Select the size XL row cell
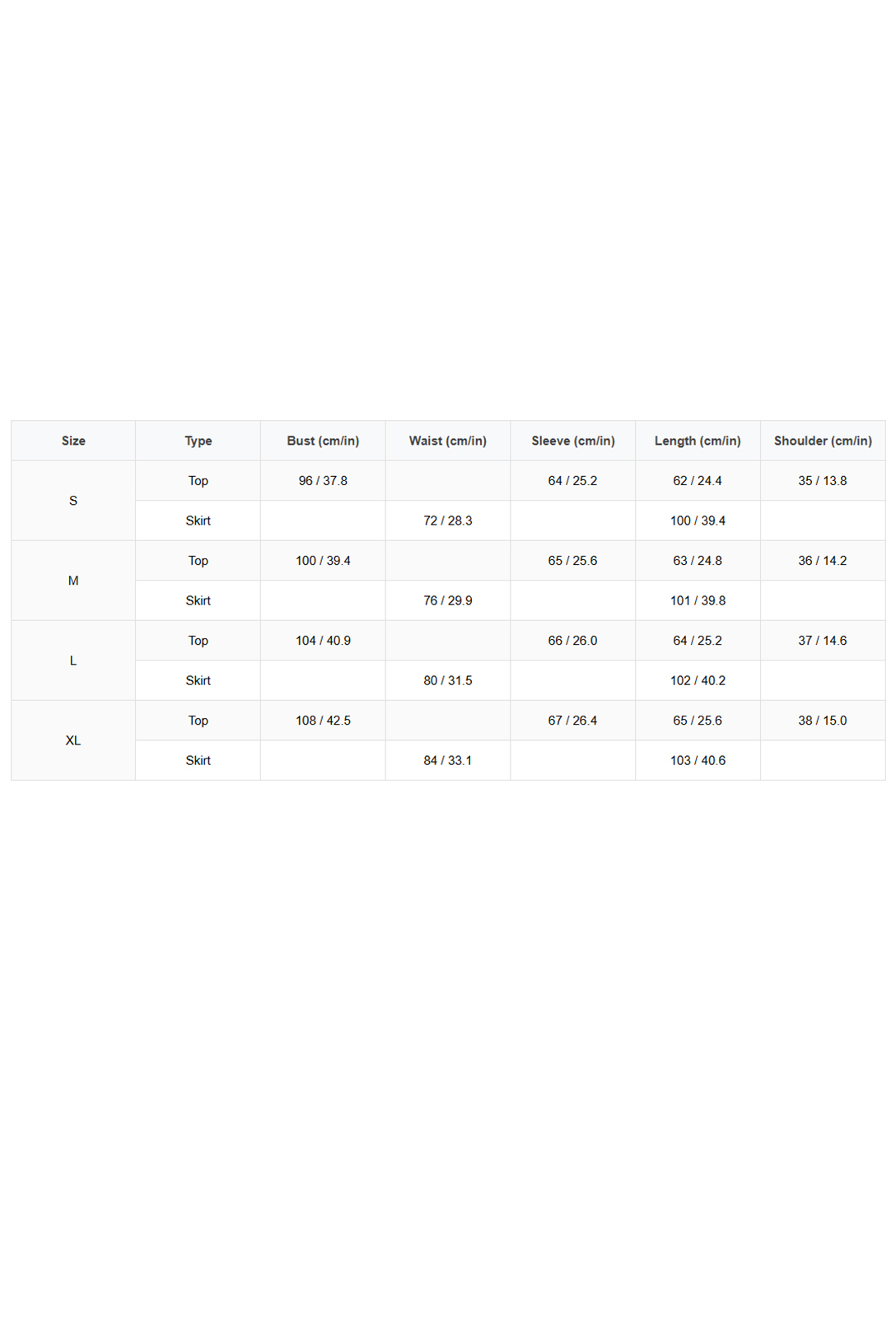 click(x=73, y=740)
